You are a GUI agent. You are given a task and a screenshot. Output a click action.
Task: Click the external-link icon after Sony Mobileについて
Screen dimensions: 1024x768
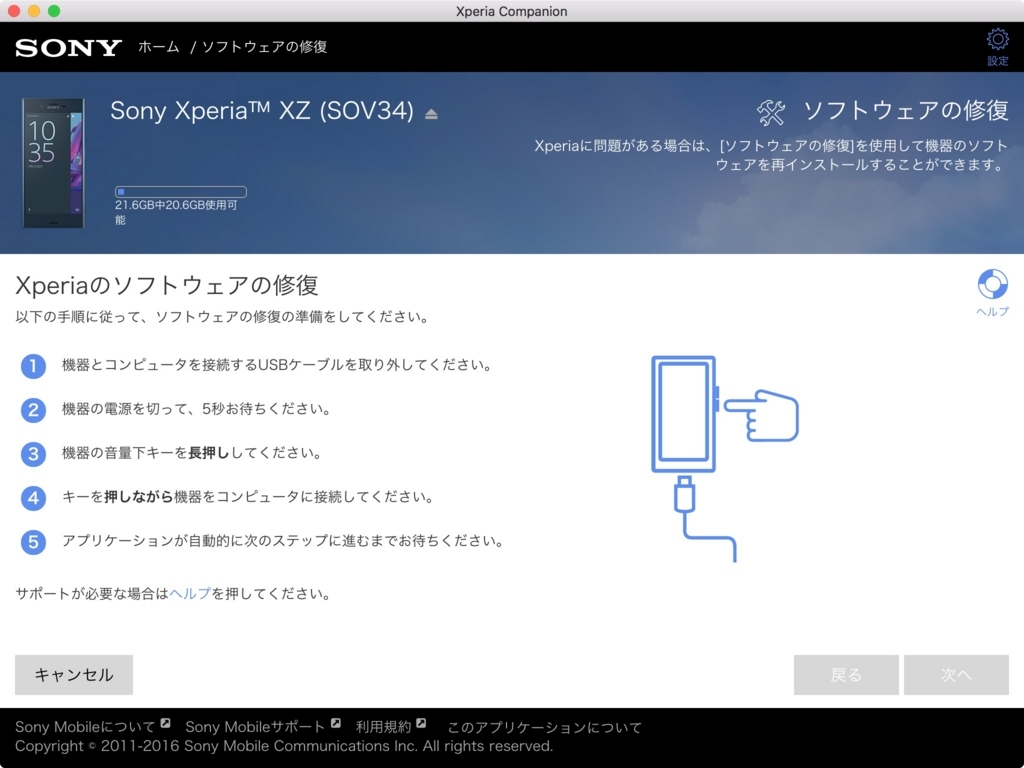click(165, 723)
